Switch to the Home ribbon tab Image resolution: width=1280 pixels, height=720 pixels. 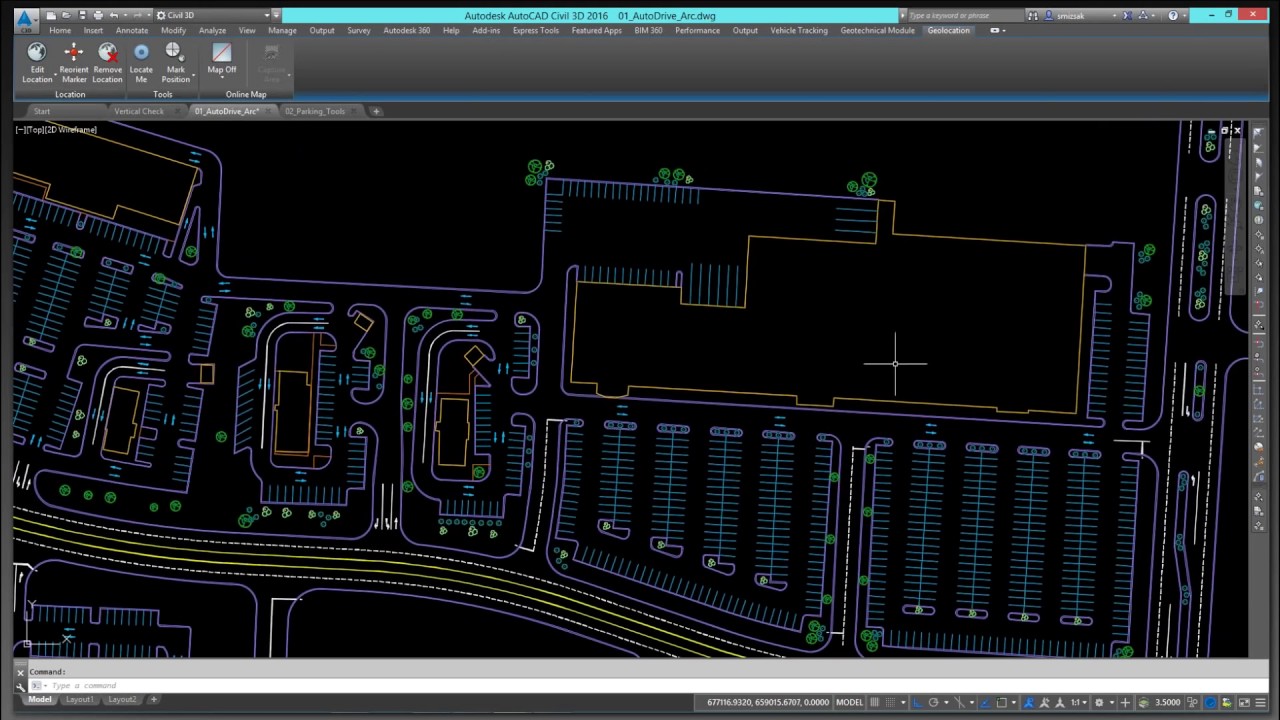point(60,30)
